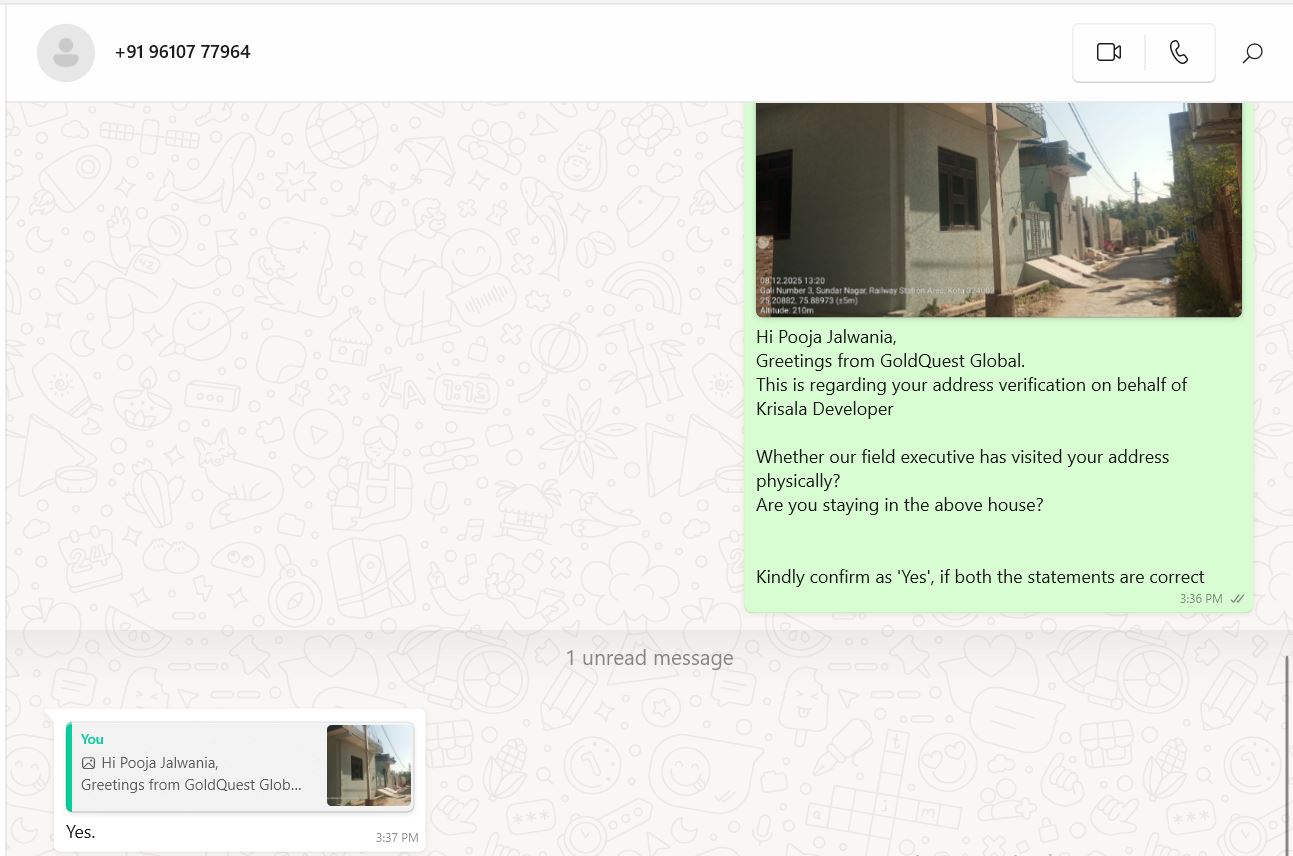1293x856 pixels.
Task: Click the "Kindly confirm as 'Yes'" line
Action: pyautogui.click(x=979, y=577)
